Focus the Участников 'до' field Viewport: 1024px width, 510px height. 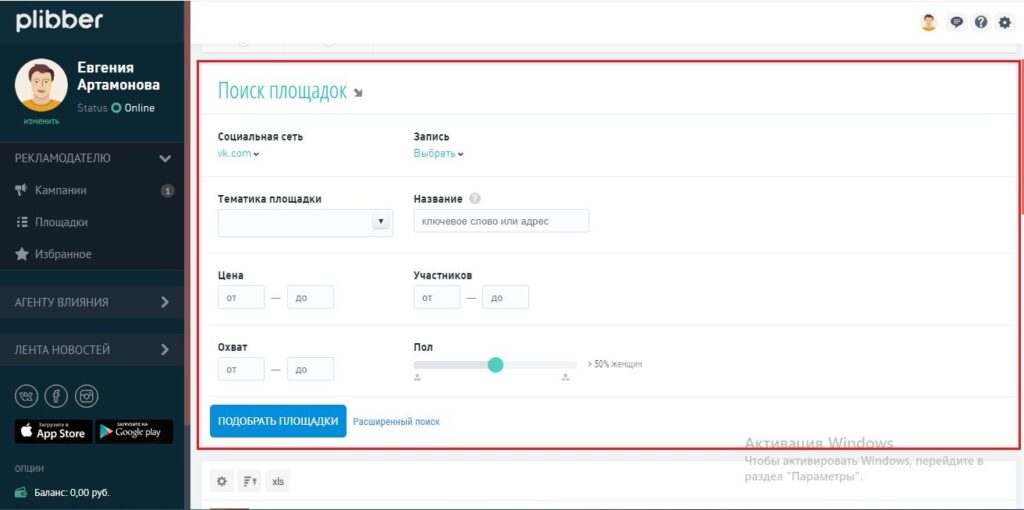505,297
